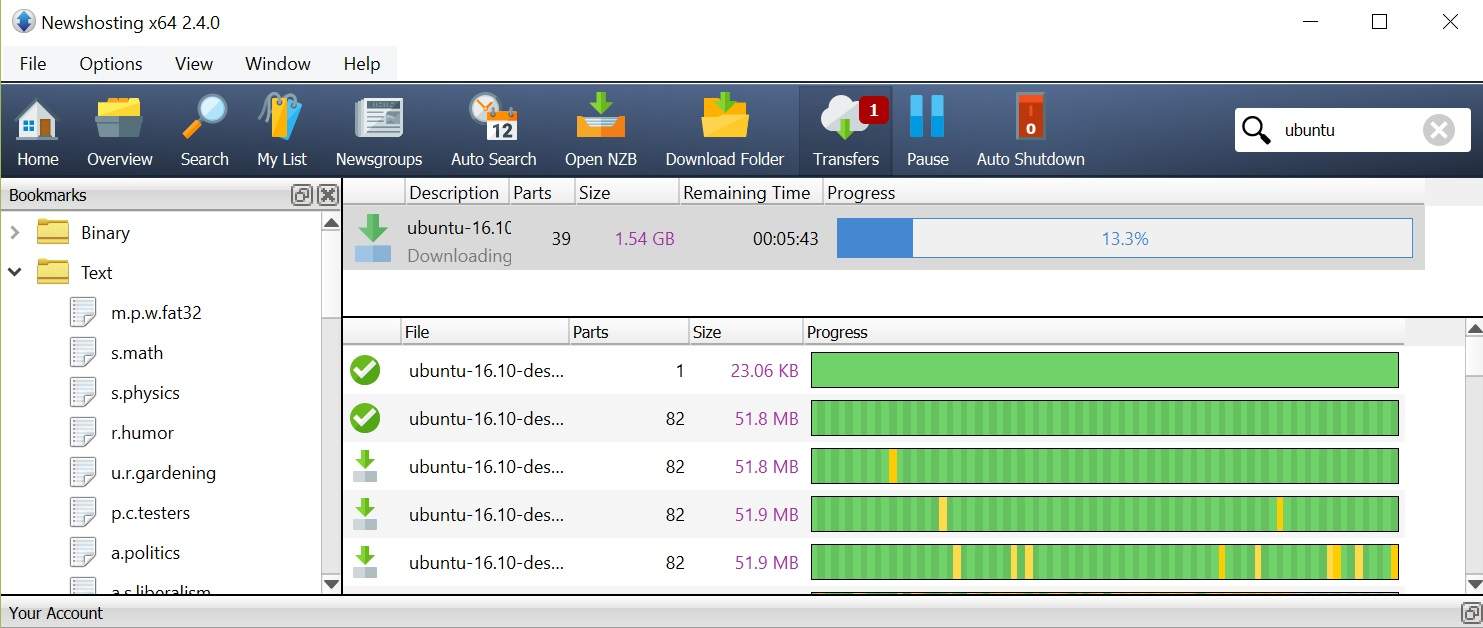Screen dimensions: 1483x628
Task: Toggle the Auto Shutdown switch
Action: pos(1030,131)
